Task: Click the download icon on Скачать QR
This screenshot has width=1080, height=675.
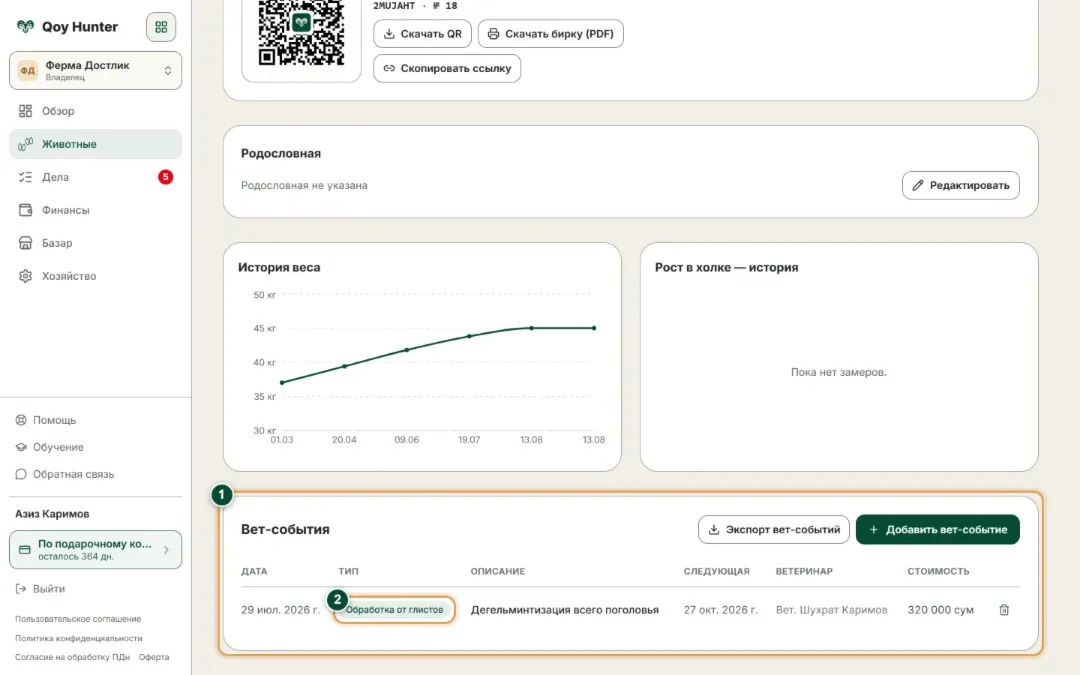Action: click(389, 34)
